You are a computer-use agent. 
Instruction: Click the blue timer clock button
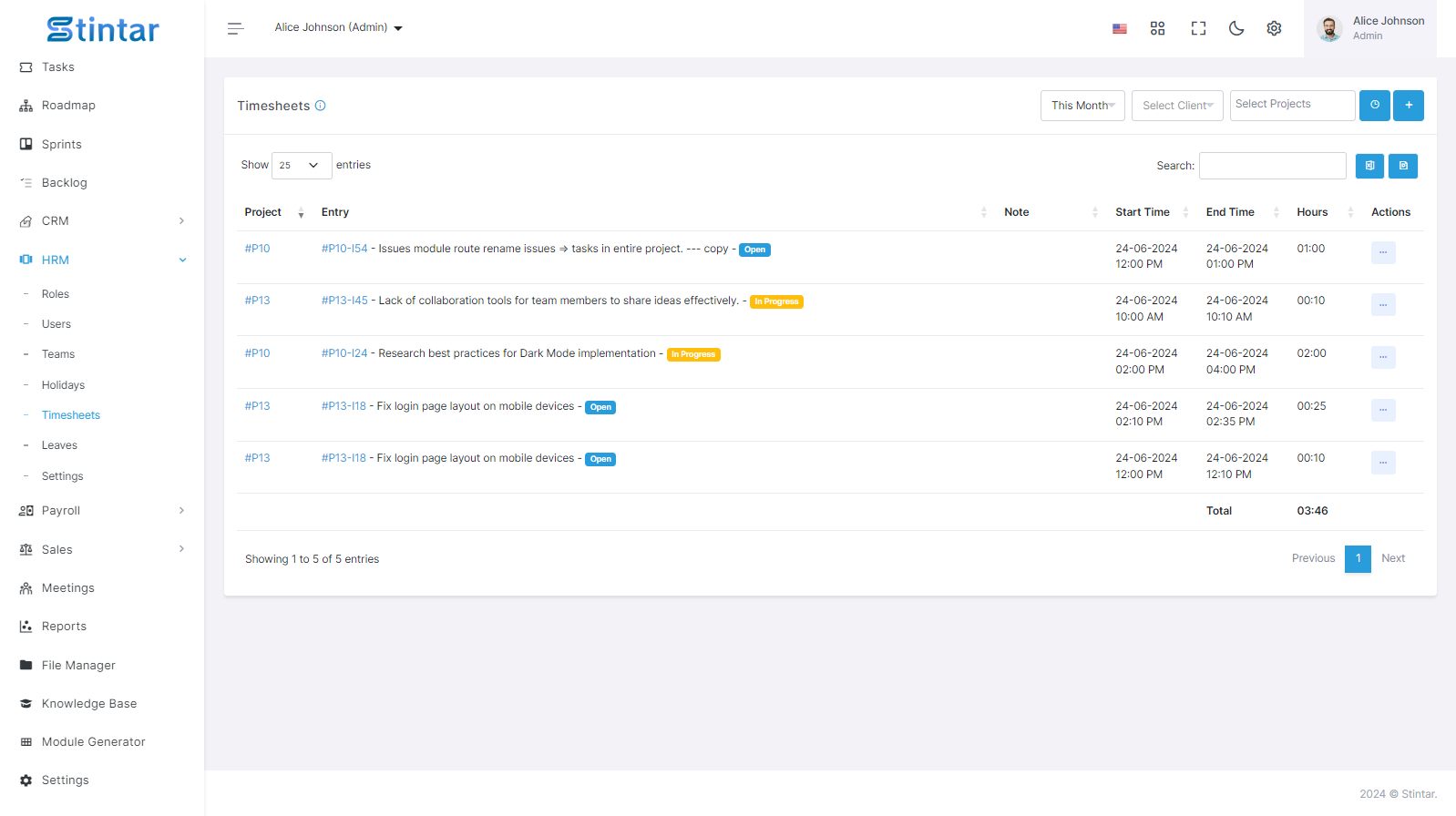click(x=1375, y=106)
